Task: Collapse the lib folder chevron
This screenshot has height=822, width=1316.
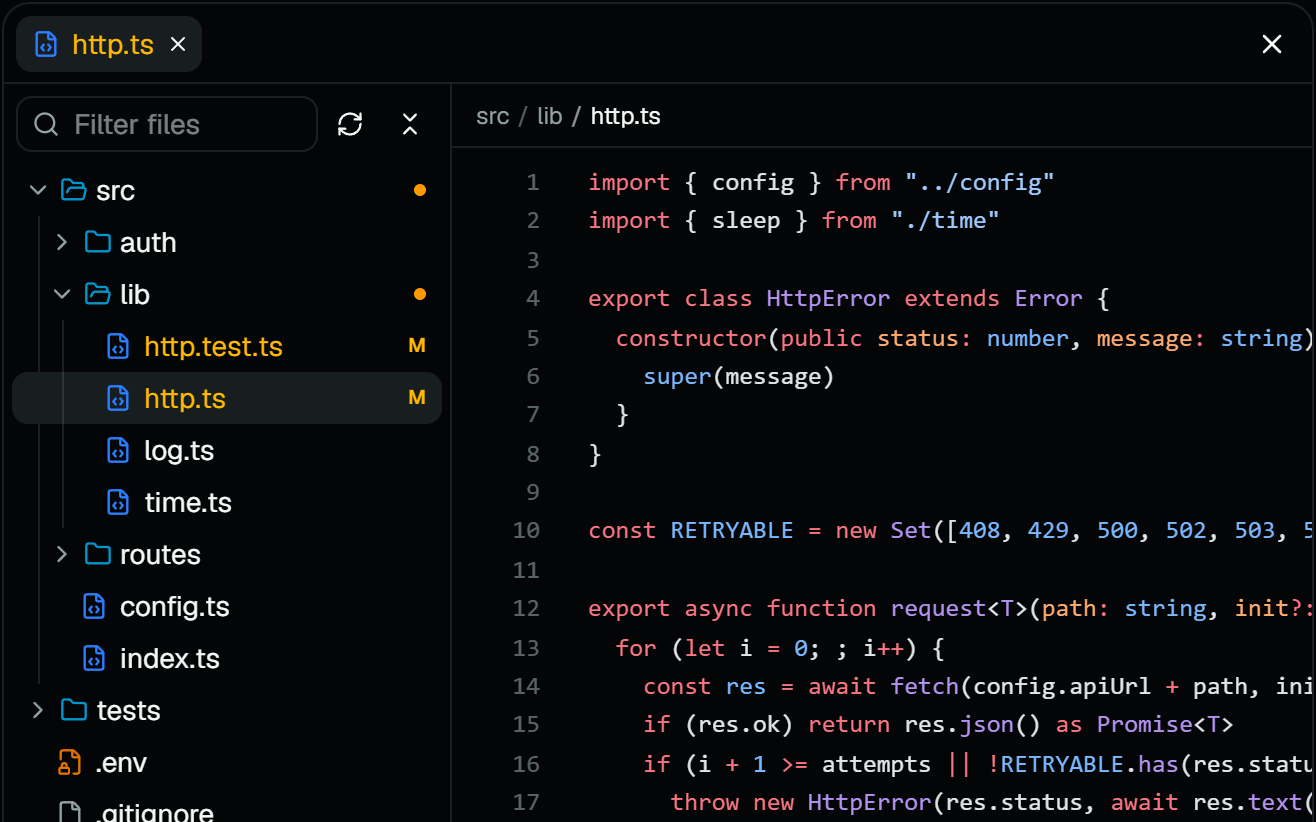Action: point(62,294)
